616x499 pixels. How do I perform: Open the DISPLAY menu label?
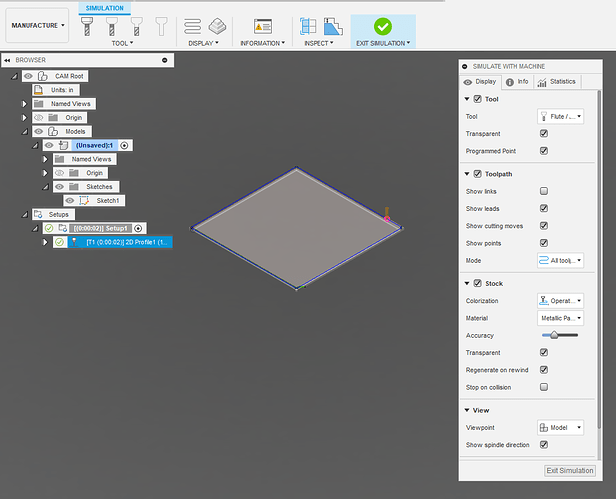[x=204, y=43]
